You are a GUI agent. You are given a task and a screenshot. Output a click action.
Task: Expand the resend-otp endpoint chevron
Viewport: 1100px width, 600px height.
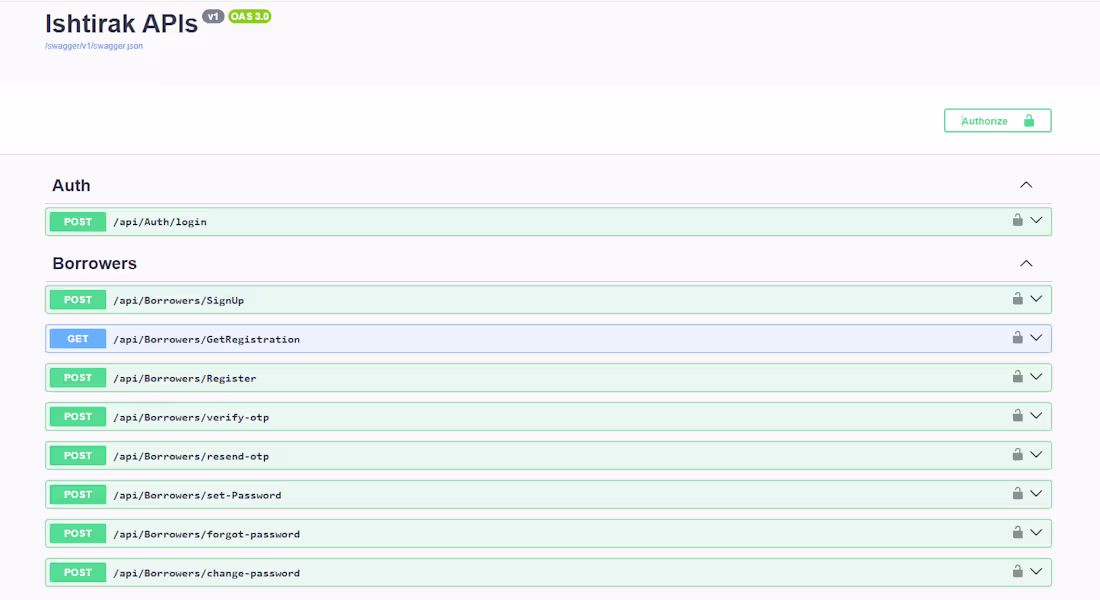1036,455
